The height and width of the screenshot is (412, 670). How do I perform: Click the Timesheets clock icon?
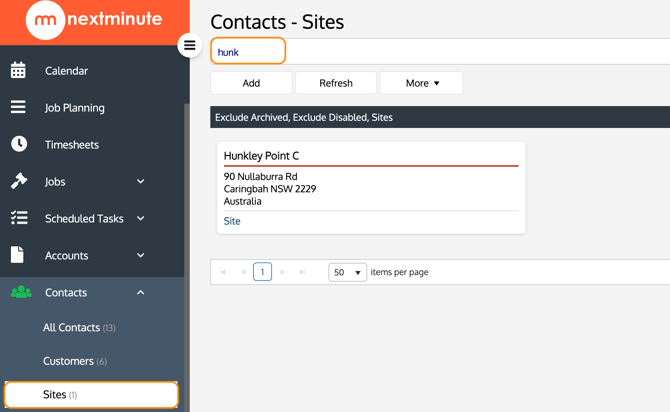point(18,145)
